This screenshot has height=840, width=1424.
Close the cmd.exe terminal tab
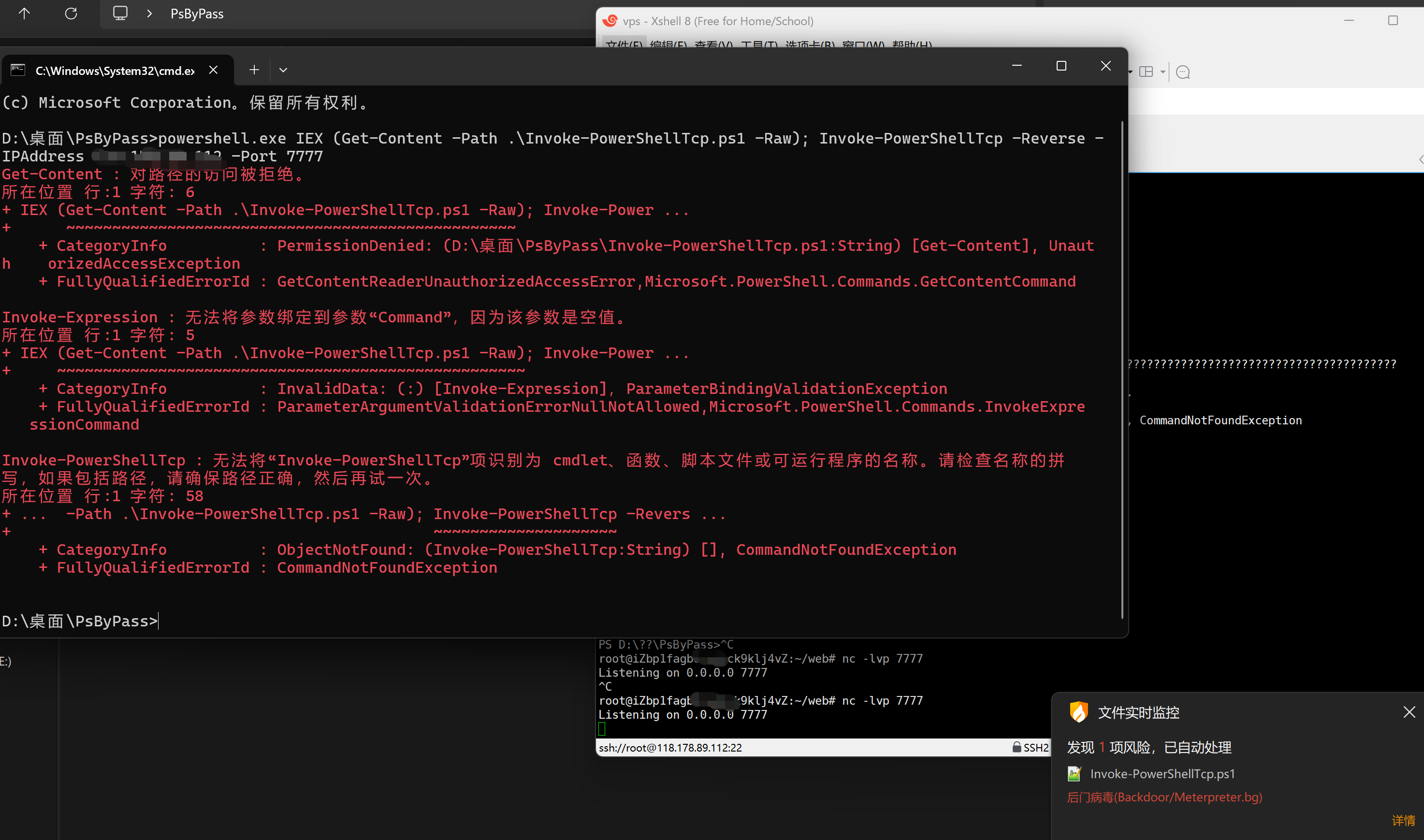213,70
